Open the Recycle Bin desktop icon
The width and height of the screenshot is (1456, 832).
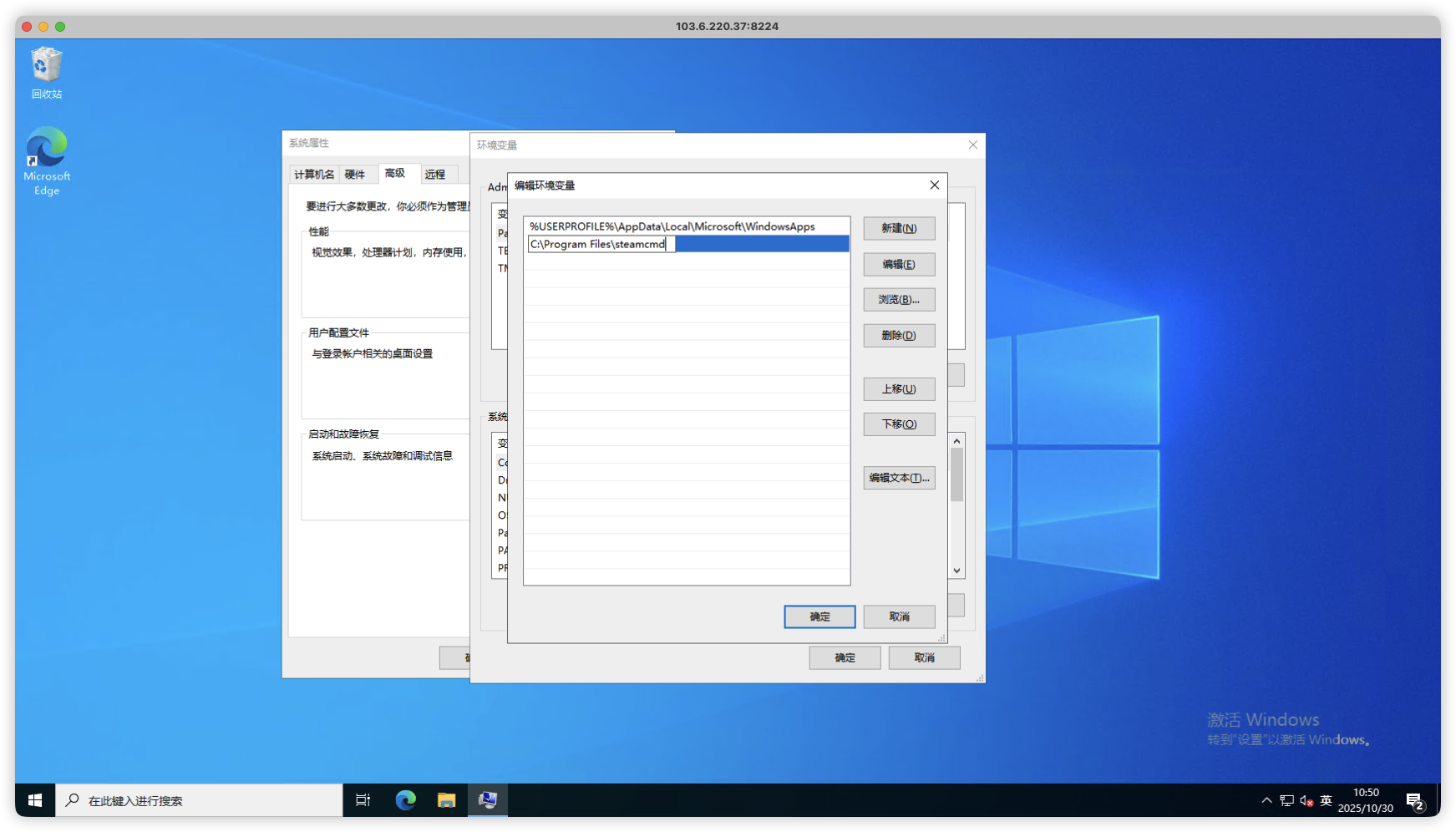47,73
